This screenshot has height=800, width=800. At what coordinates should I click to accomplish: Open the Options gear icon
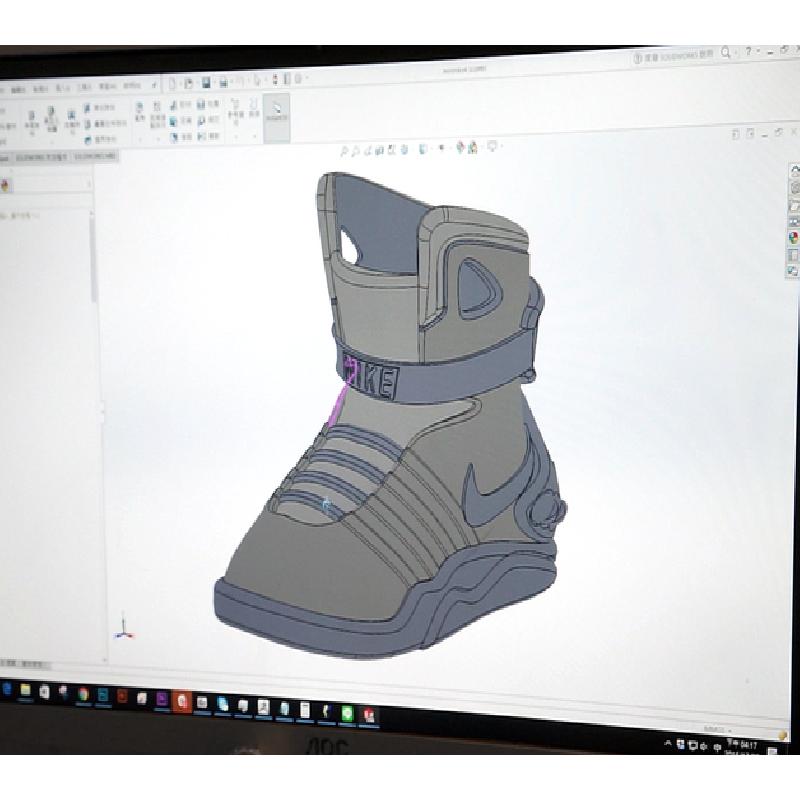pos(298,79)
